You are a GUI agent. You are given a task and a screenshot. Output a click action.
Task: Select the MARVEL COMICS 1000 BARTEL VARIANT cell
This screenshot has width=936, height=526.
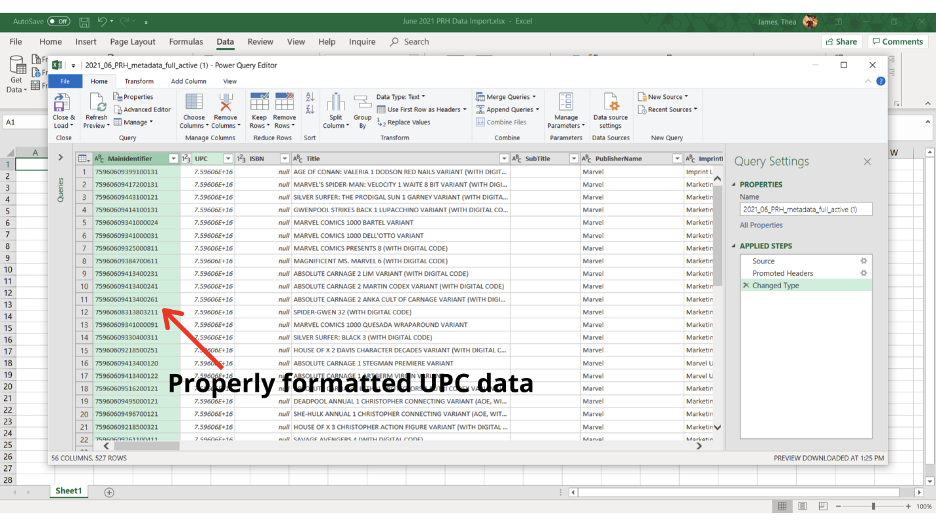click(x=400, y=223)
